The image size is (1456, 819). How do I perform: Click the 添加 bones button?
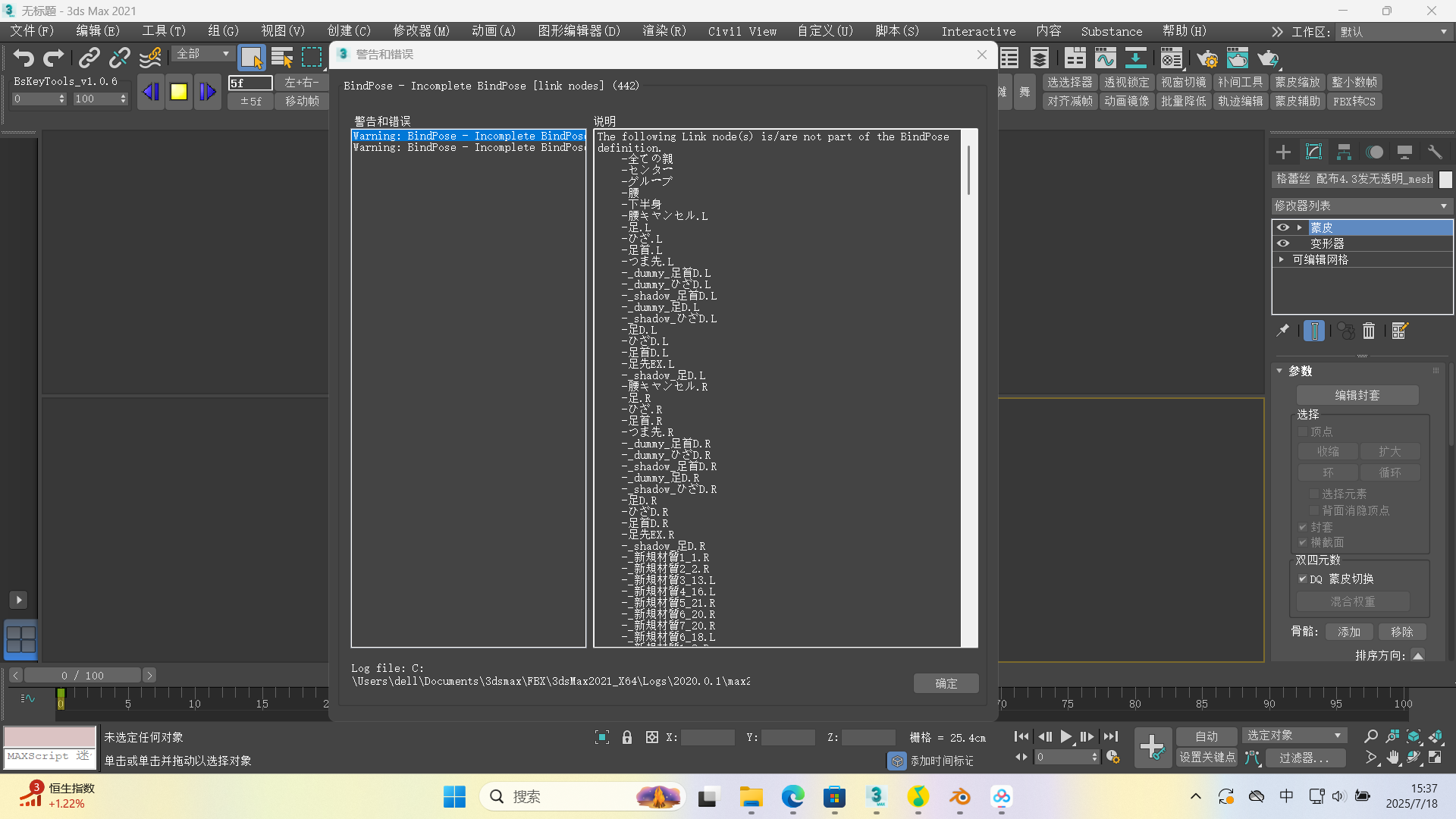click(x=1349, y=632)
